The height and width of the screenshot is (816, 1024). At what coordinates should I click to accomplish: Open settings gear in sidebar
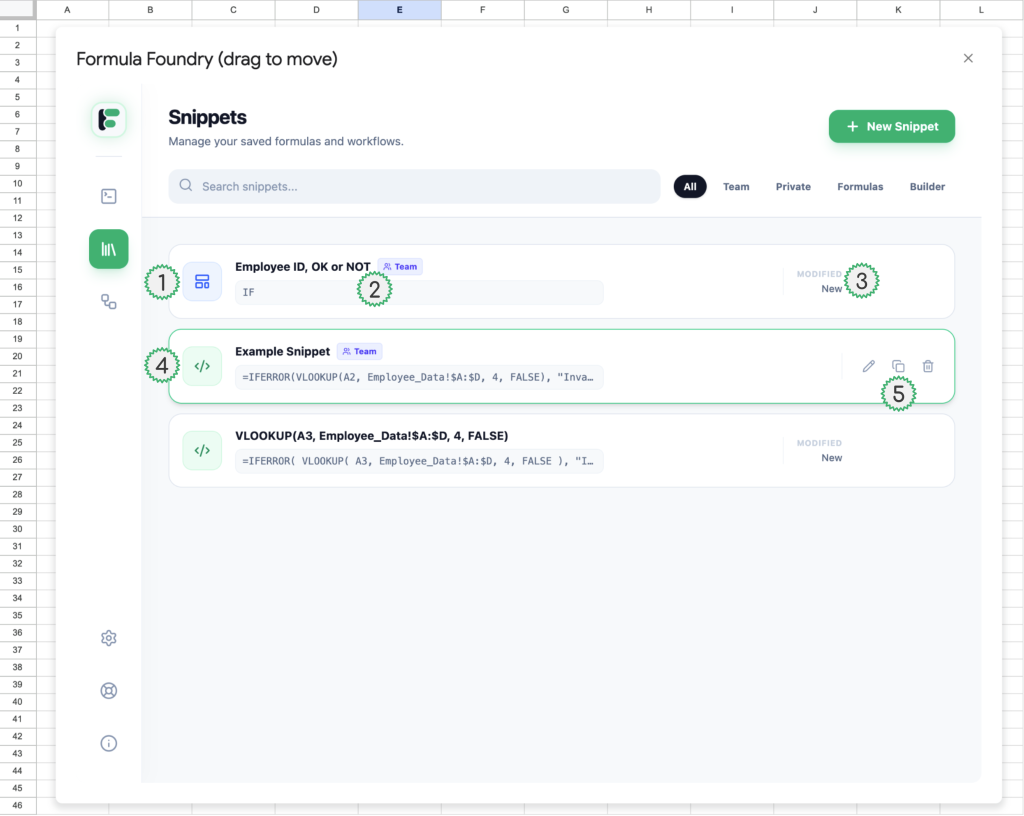tap(108, 638)
